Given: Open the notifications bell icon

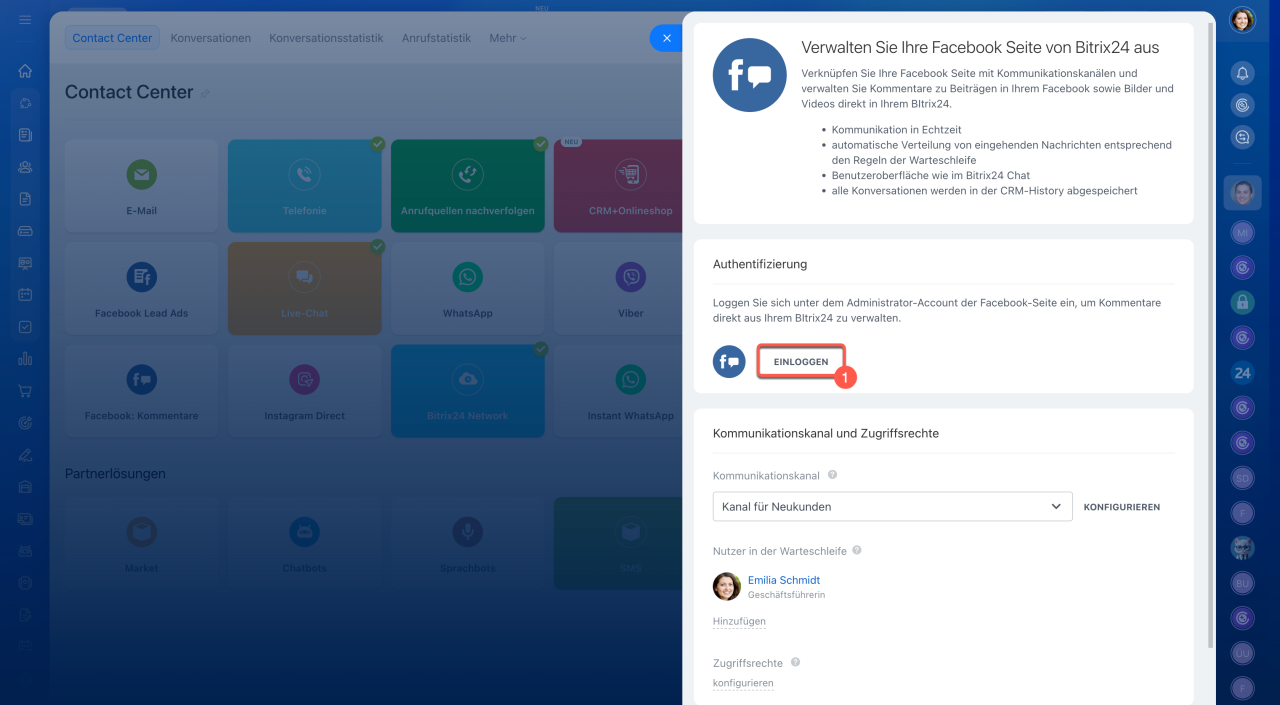Looking at the screenshot, I should click(x=1242, y=73).
